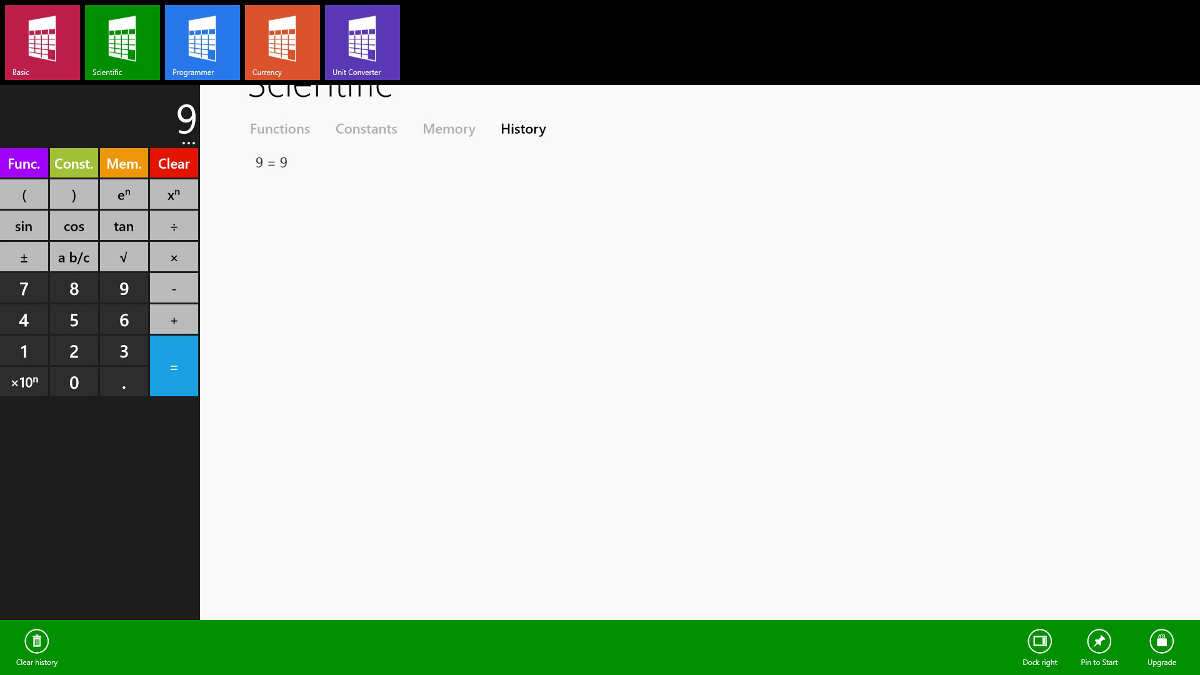Click the x to the n power key

point(174,195)
